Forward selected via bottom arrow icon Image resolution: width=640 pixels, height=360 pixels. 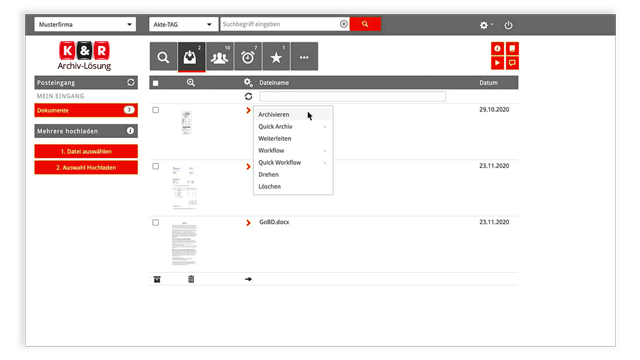click(248, 279)
